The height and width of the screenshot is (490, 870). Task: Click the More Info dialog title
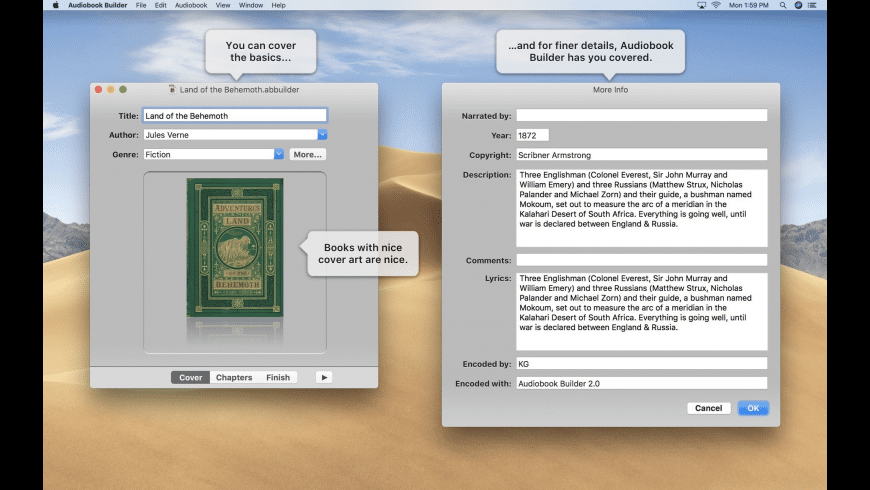pyautogui.click(x=610, y=89)
